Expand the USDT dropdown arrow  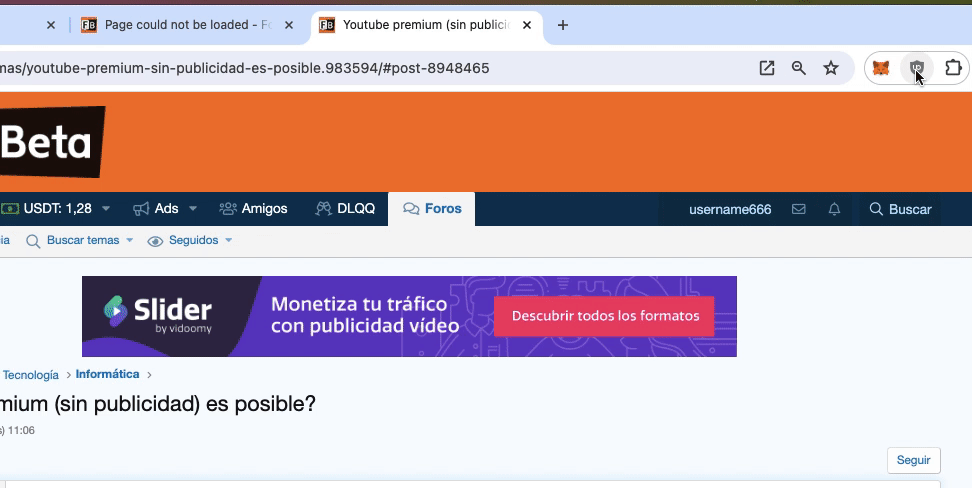pyautogui.click(x=106, y=209)
